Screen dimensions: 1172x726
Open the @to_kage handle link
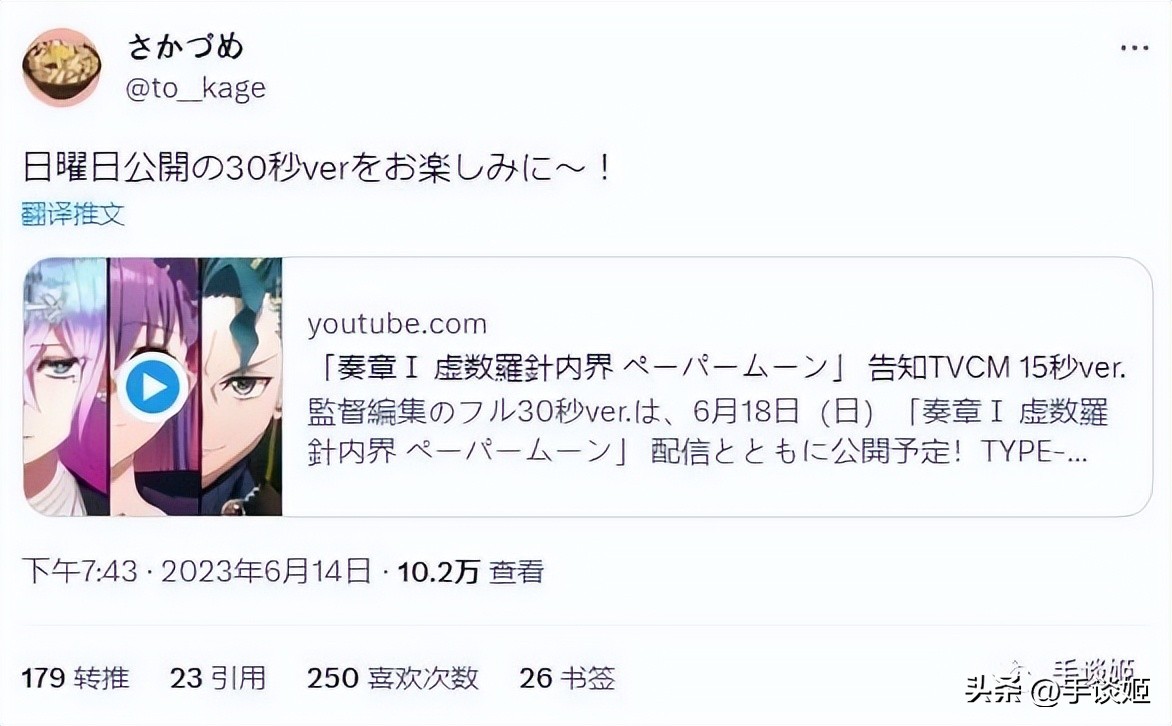pyautogui.click(x=196, y=89)
